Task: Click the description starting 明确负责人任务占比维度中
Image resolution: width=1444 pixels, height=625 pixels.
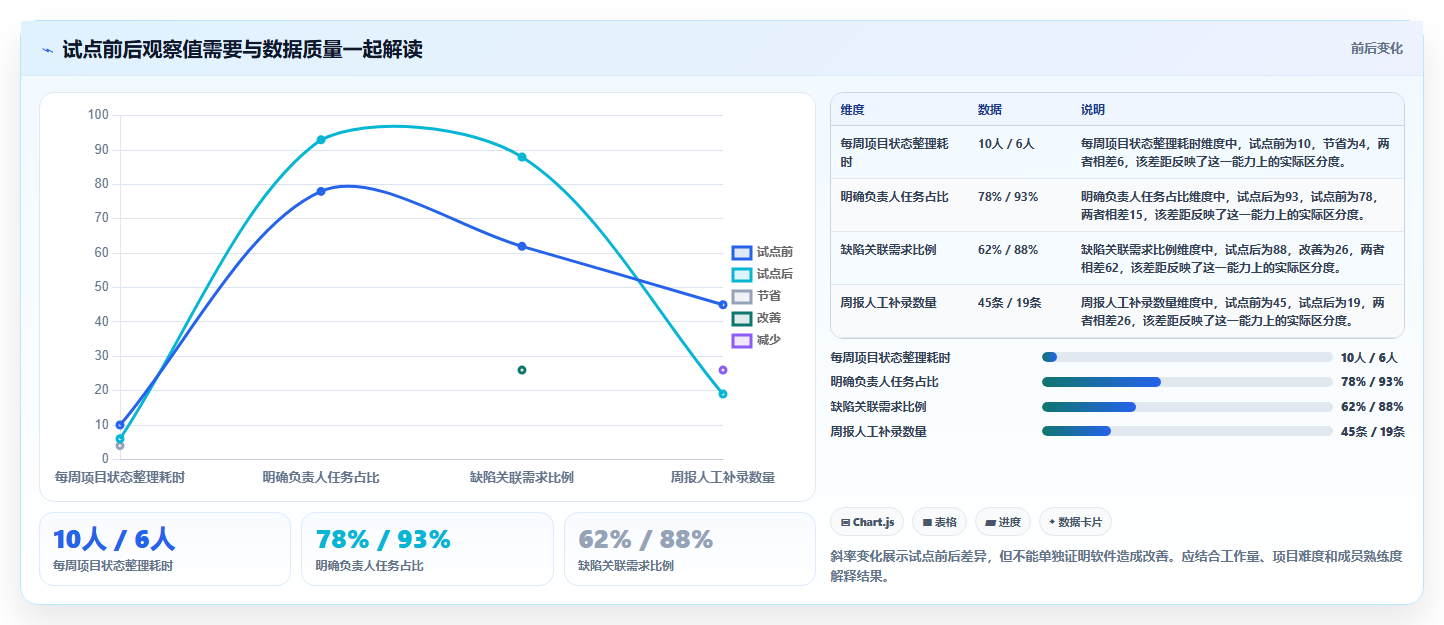Action: click(x=1236, y=205)
